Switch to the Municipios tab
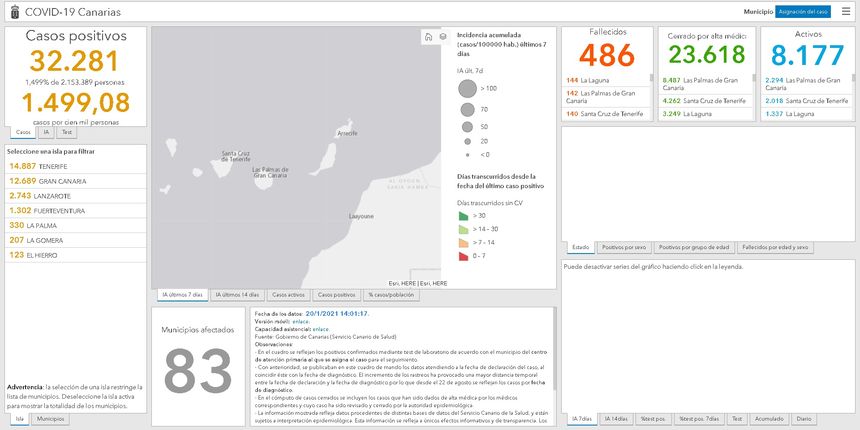 tap(50, 419)
